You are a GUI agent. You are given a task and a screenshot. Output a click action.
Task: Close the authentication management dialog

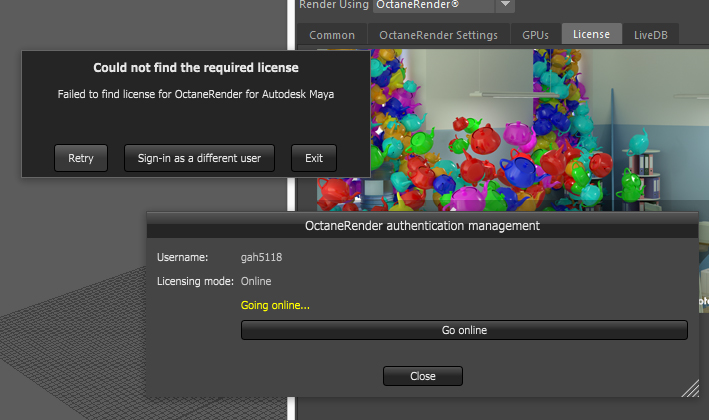click(x=423, y=376)
